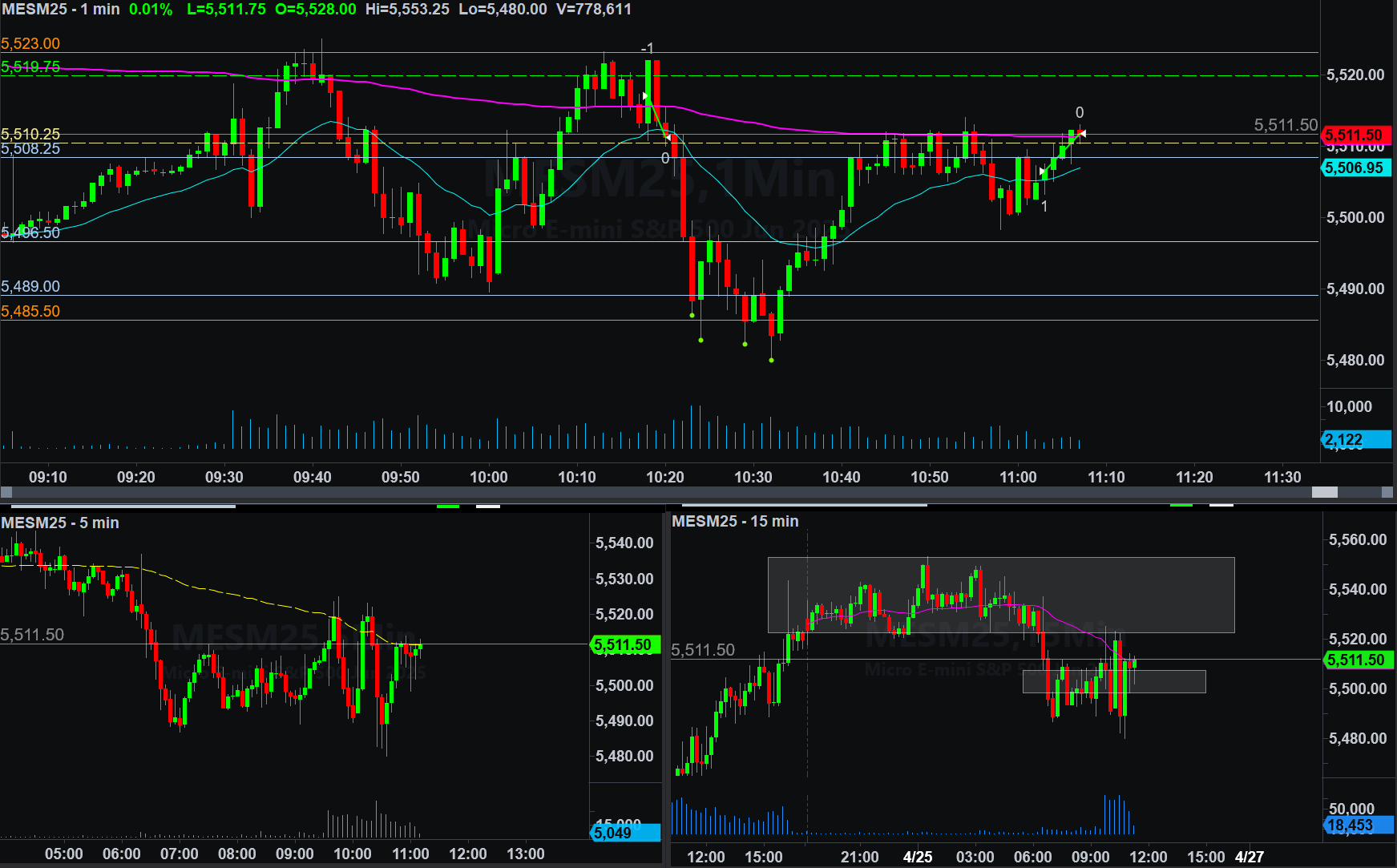The image size is (1397, 868).
Task: Click the cyan 5,506.95 moving average tag
Action: click(1355, 168)
